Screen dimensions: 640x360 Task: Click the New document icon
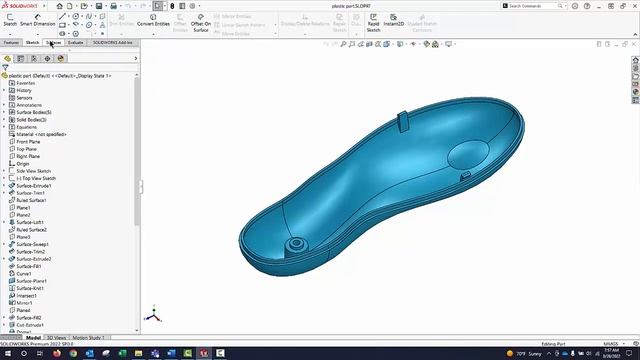[70, 6]
